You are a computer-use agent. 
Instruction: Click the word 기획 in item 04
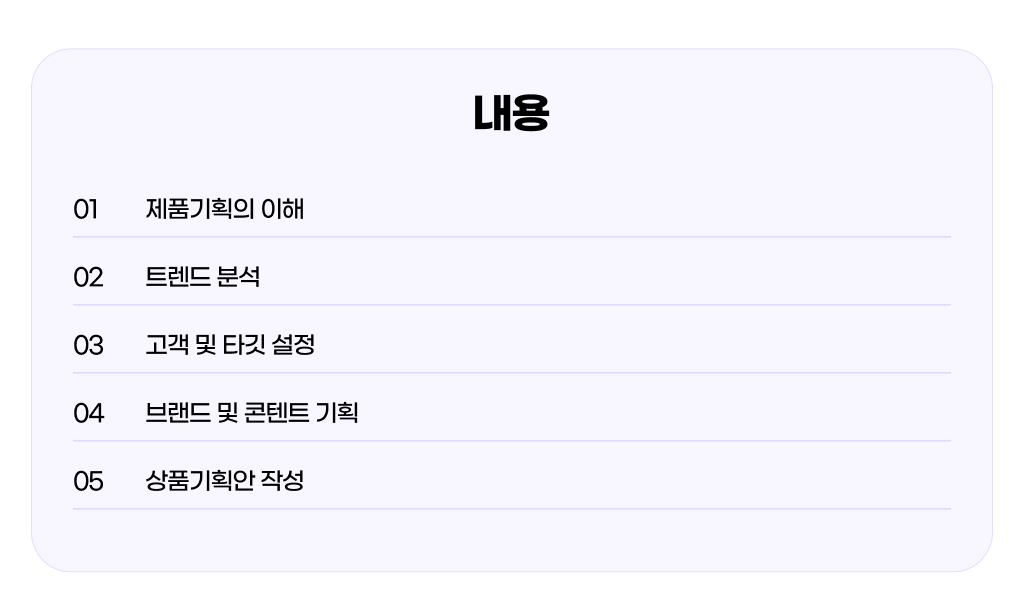click(337, 413)
